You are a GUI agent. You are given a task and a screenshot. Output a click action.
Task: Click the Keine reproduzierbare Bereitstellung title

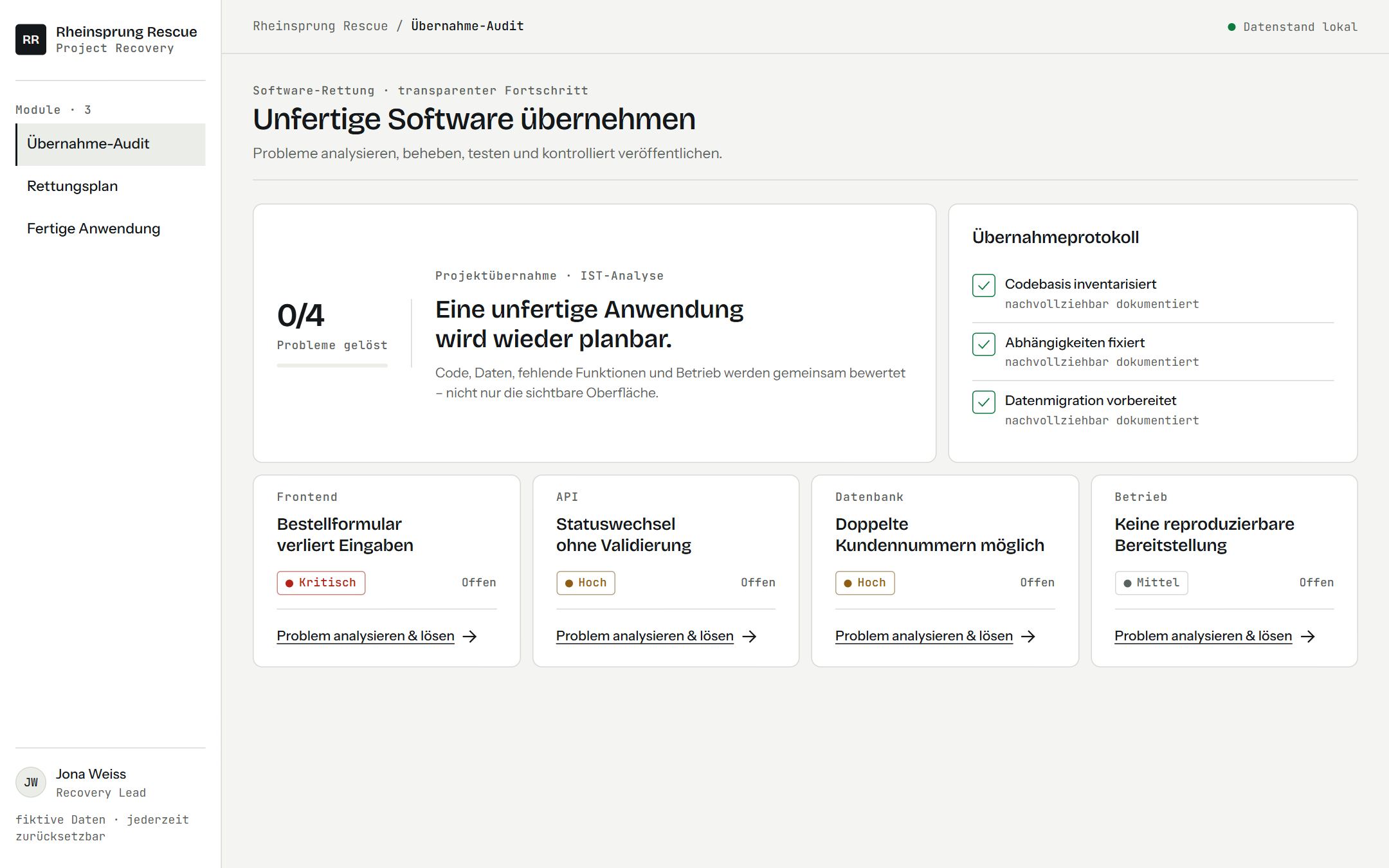coord(1204,534)
